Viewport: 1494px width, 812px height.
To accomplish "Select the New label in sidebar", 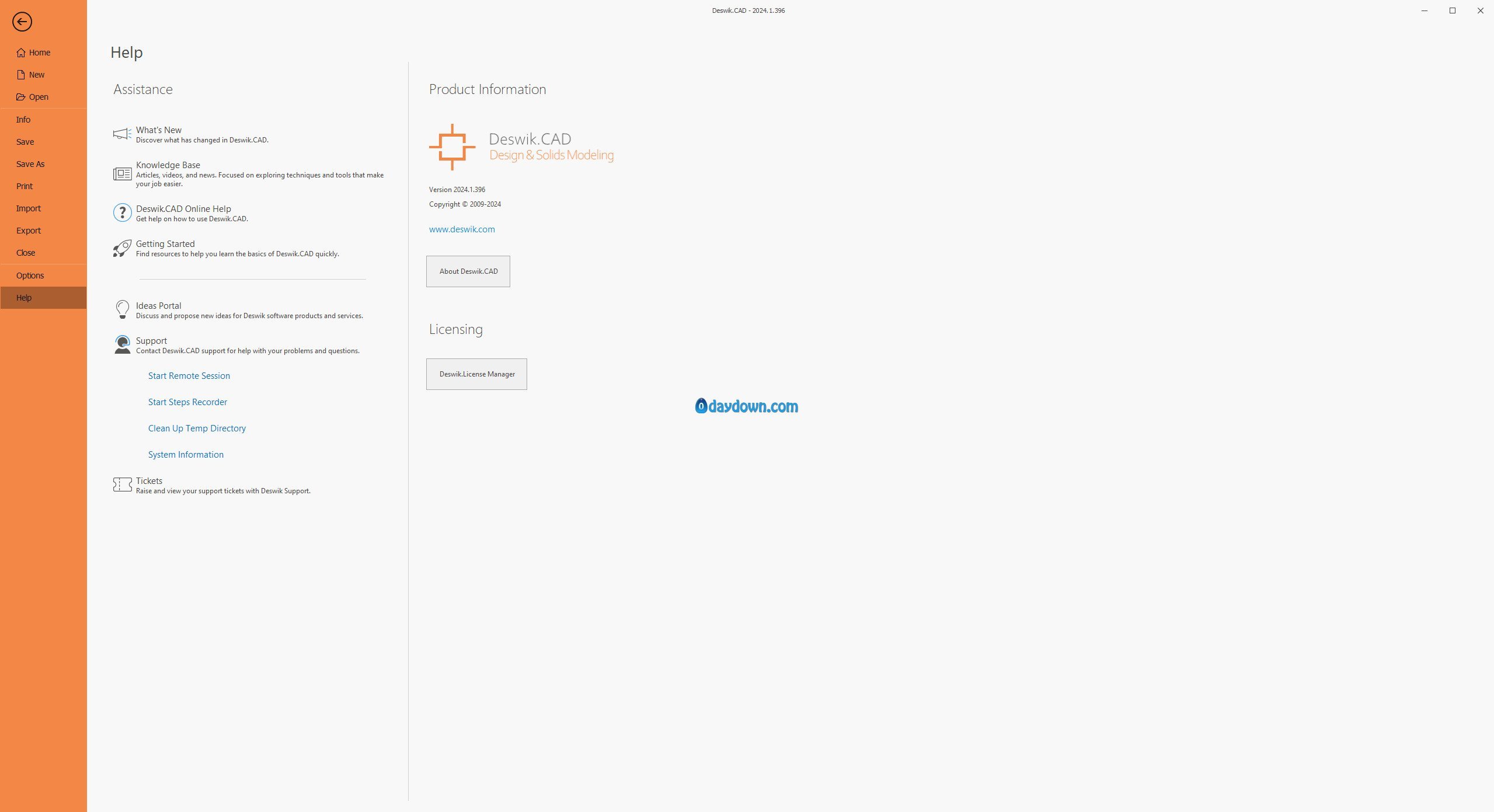I will point(37,75).
